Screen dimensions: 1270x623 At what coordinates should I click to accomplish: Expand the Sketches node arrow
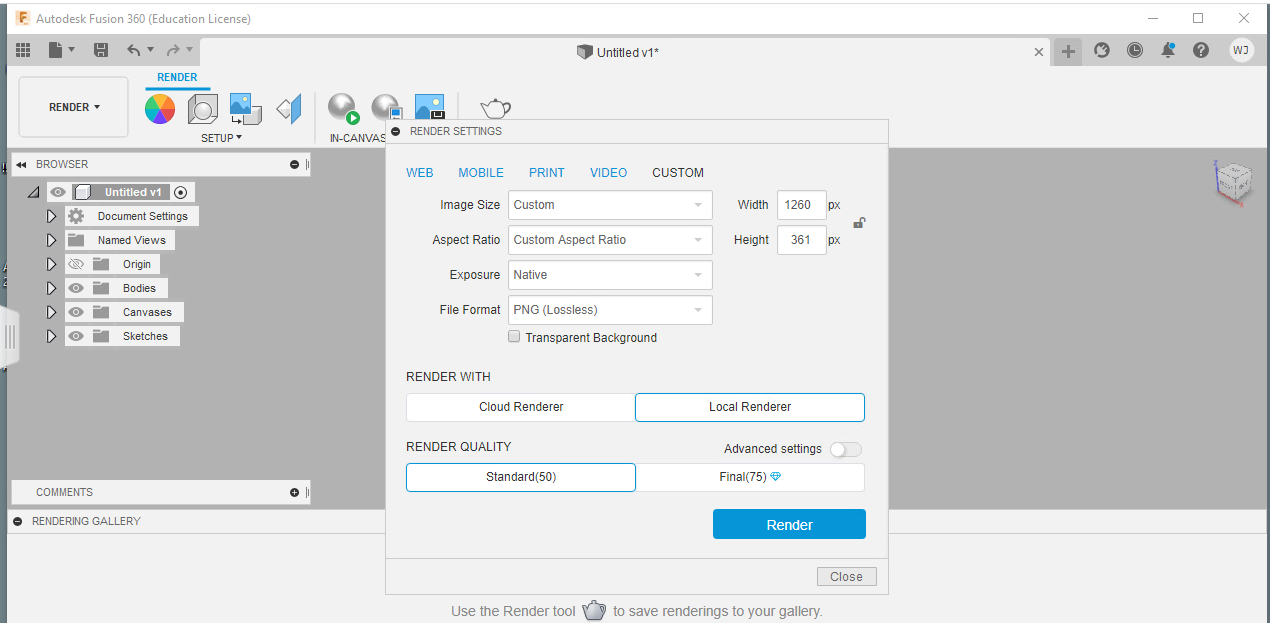click(52, 336)
